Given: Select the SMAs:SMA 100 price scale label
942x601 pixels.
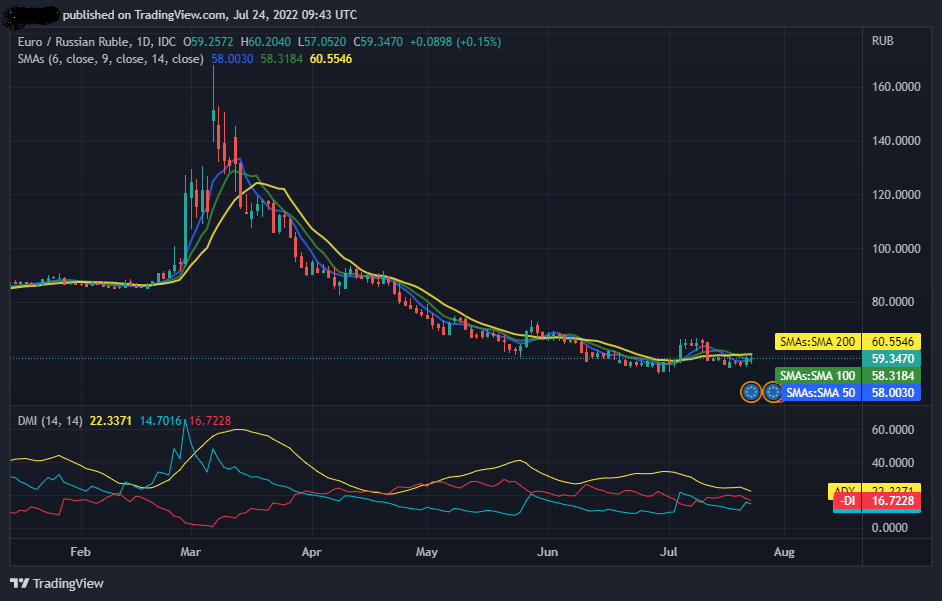Looking at the screenshot, I should (818, 376).
